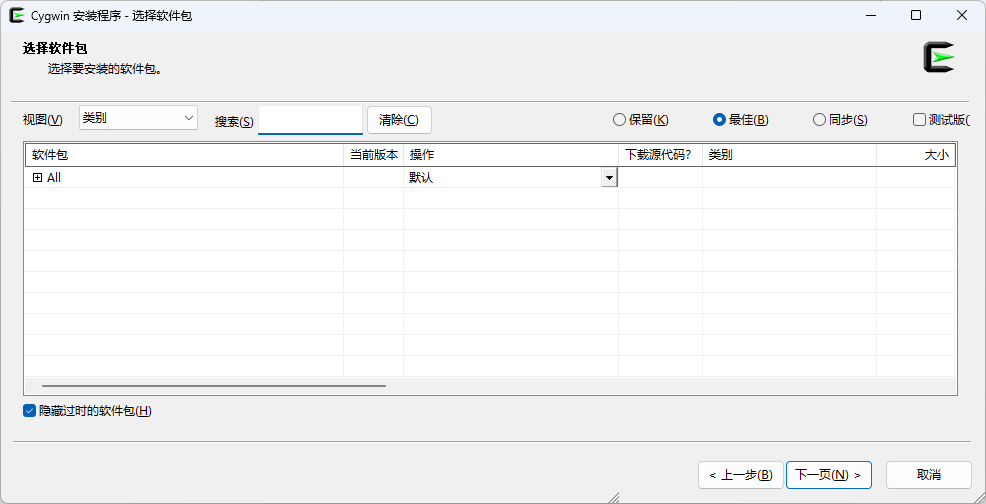
Task: Click the 操作 column header
Action: click(511, 155)
